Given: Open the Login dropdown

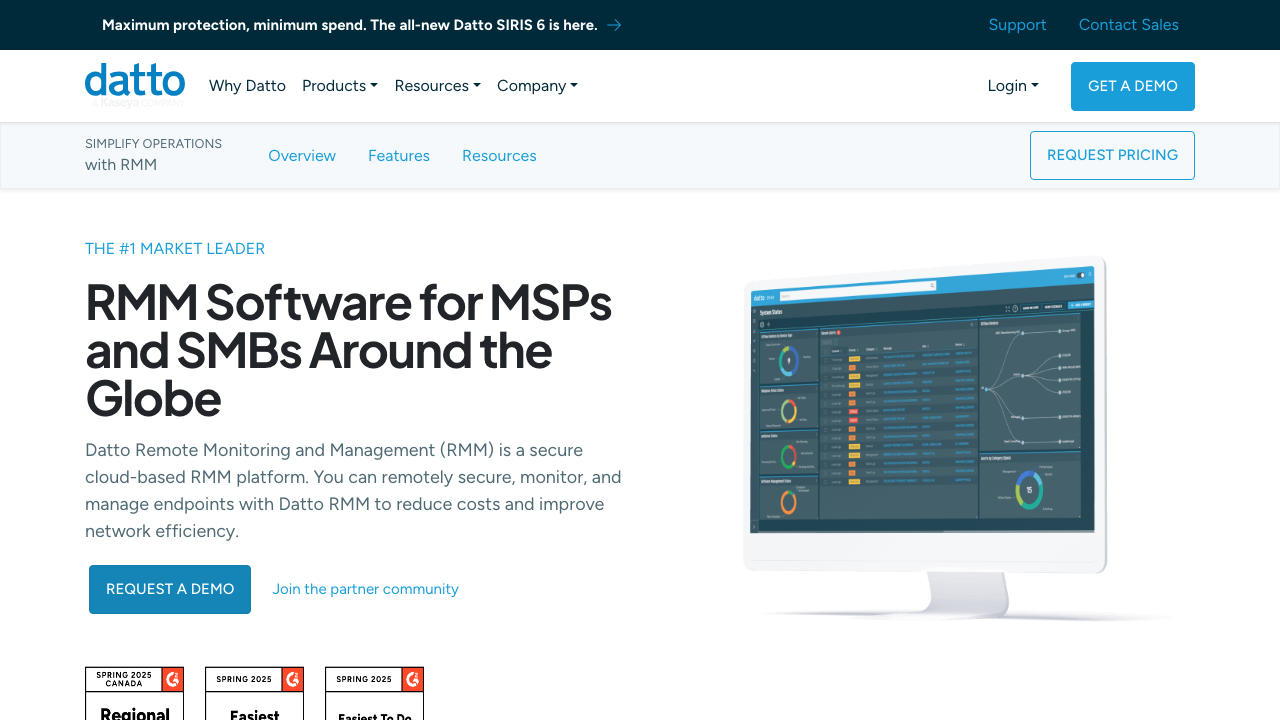Looking at the screenshot, I should tap(1012, 86).
